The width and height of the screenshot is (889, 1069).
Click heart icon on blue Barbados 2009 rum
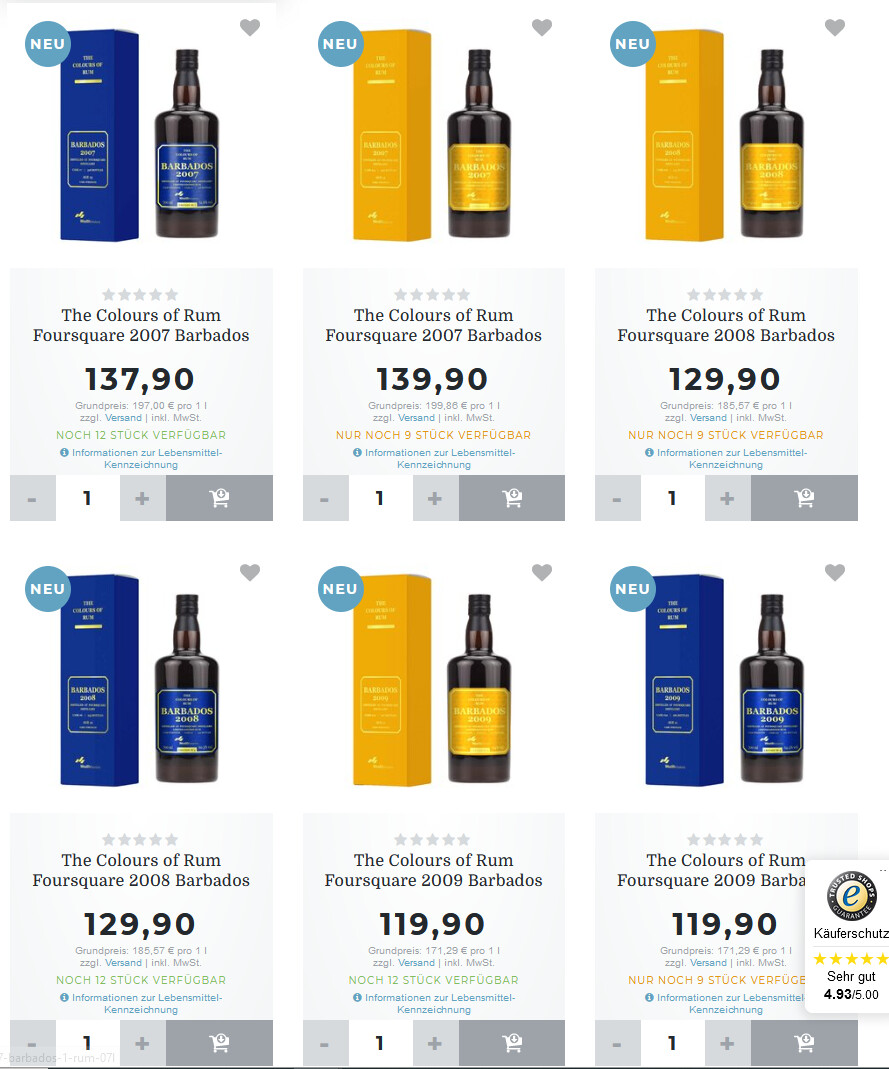pyautogui.click(x=835, y=572)
